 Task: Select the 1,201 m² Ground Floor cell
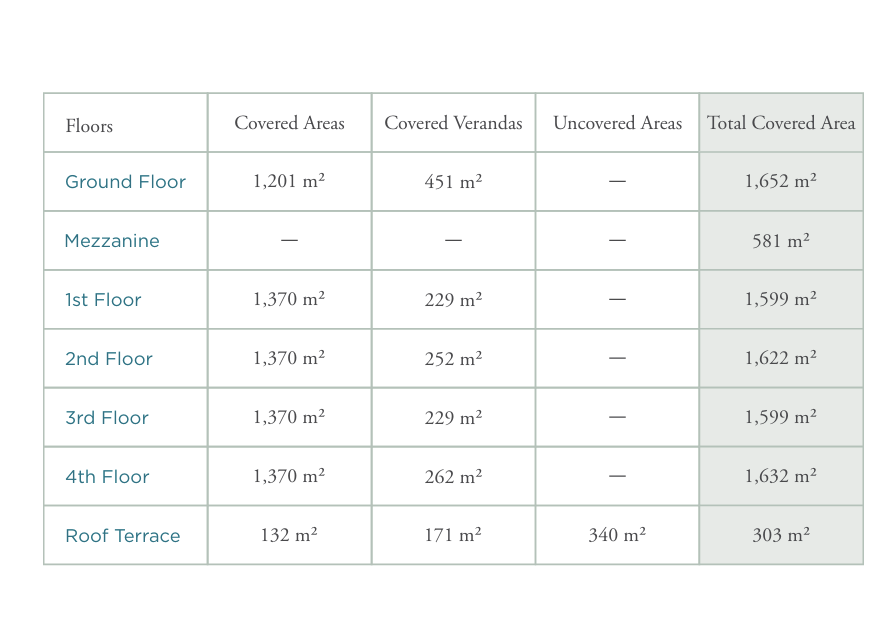pos(289,181)
